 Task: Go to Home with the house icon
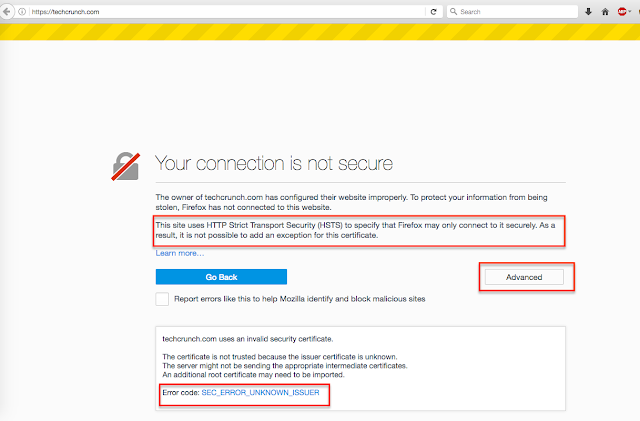click(x=605, y=11)
